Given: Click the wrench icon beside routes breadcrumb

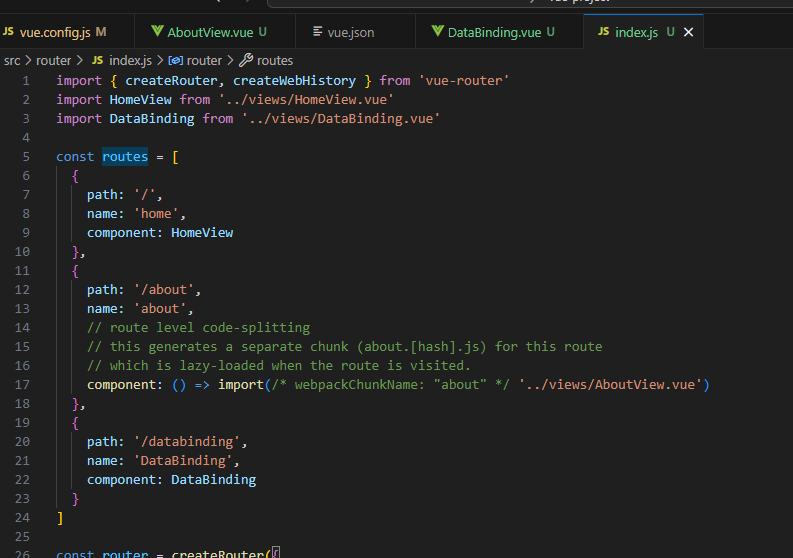Looking at the screenshot, I should (x=246, y=60).
